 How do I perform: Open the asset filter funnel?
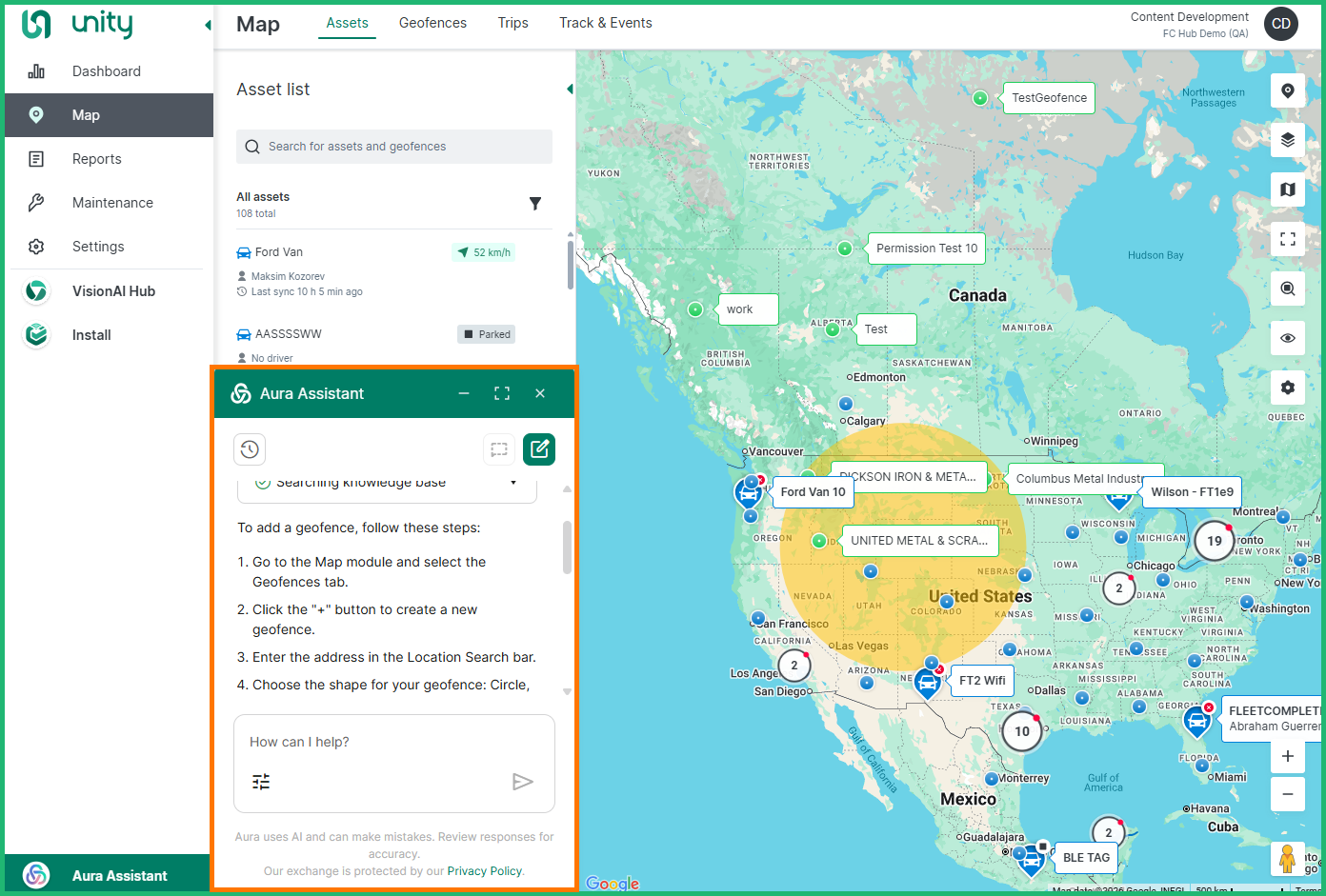(535, 204)
